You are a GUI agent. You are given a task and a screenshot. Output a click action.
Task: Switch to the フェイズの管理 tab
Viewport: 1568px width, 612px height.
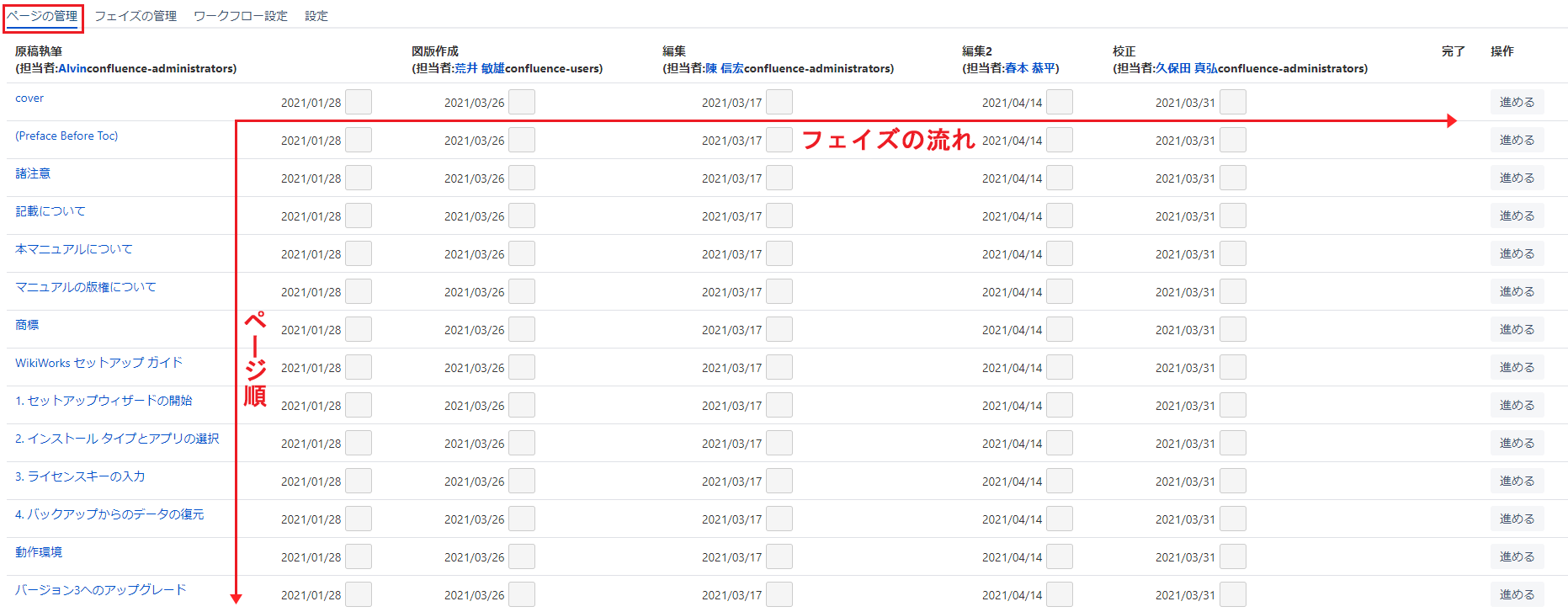[x=135, y=16]
